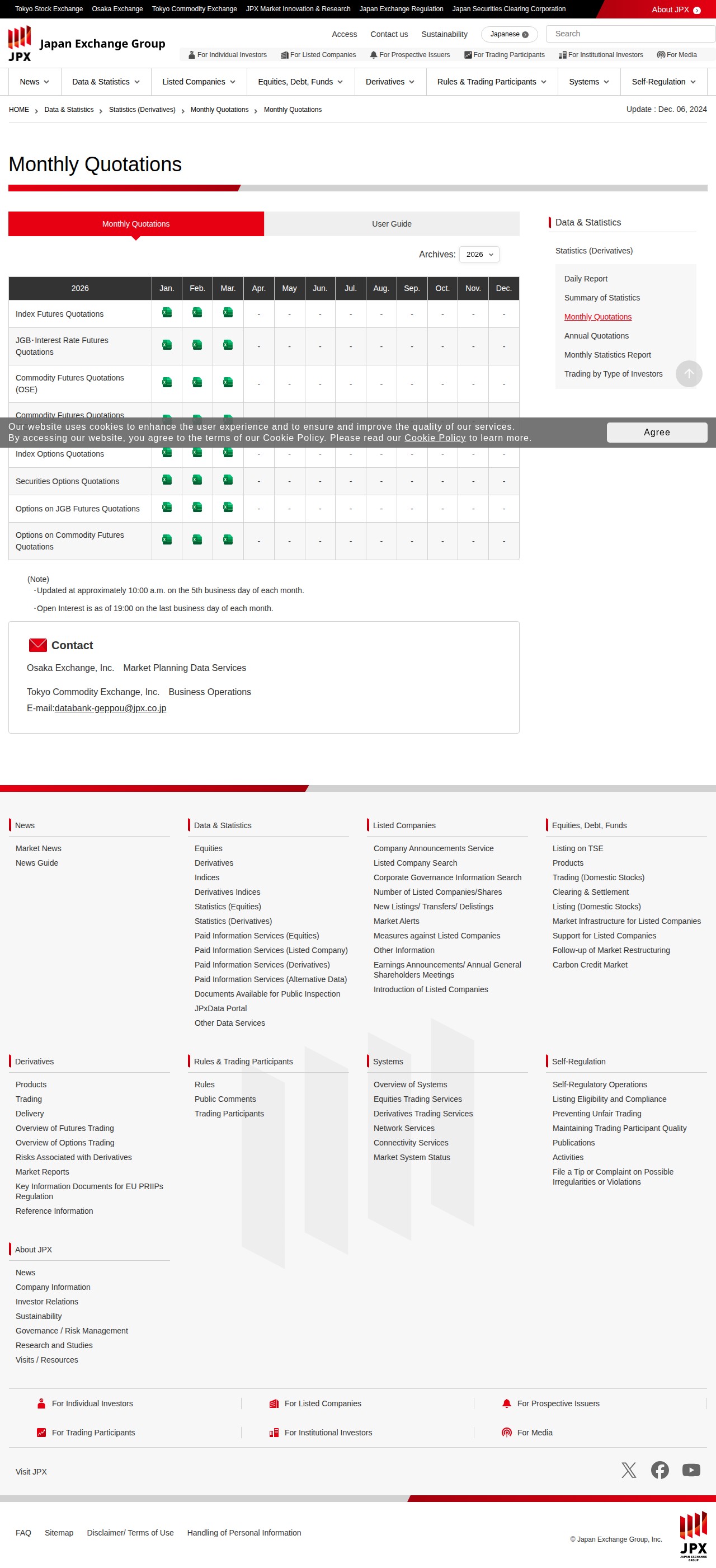This screenshot has height=1568, width=716.
Task: Expand the Systems navigation menu
Action: pos(589,82)
